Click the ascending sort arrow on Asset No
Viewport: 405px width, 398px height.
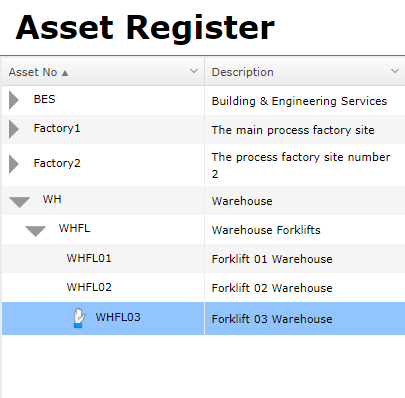click(65, 73)
